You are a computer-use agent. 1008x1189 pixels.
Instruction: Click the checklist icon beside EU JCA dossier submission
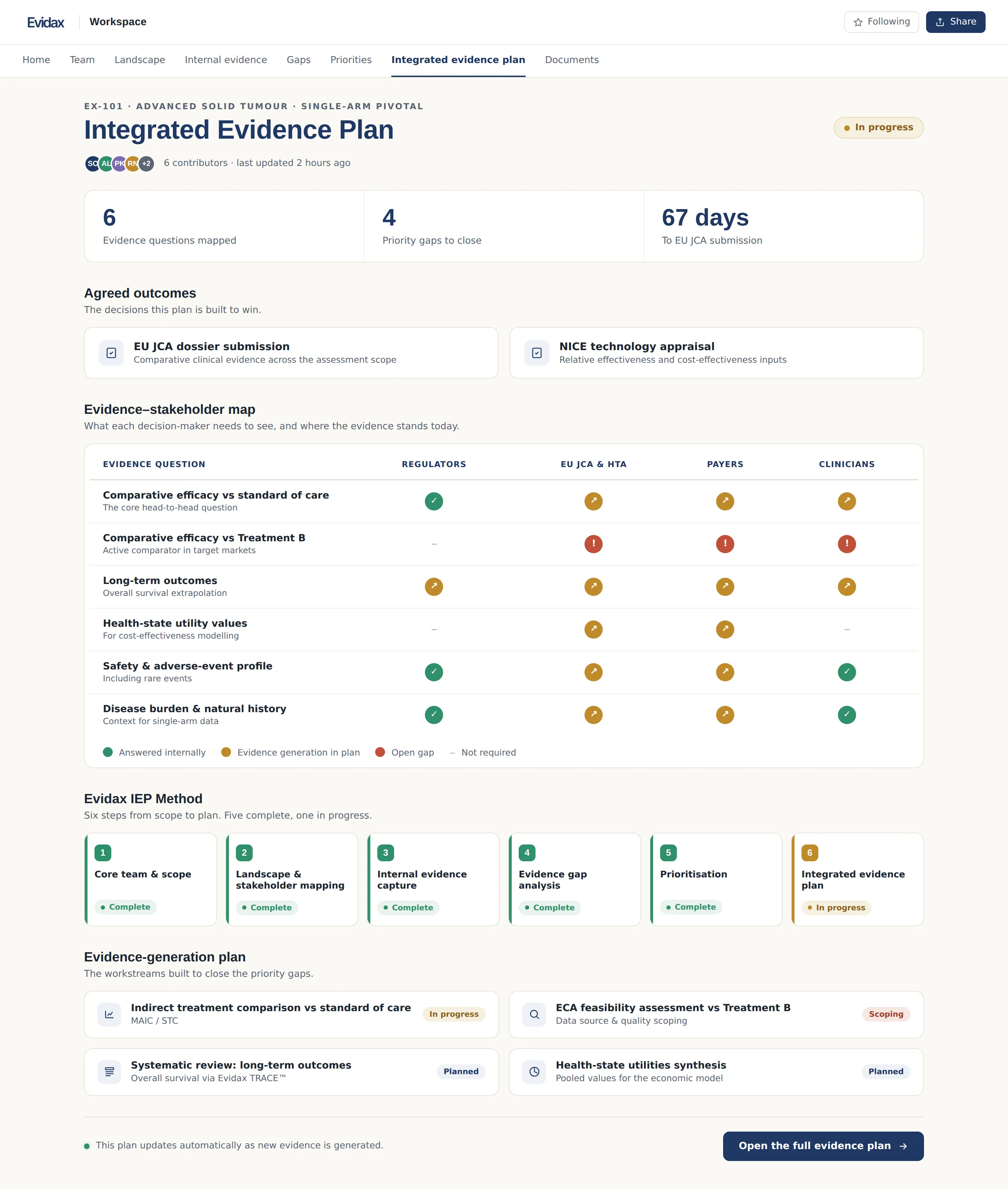111,353
